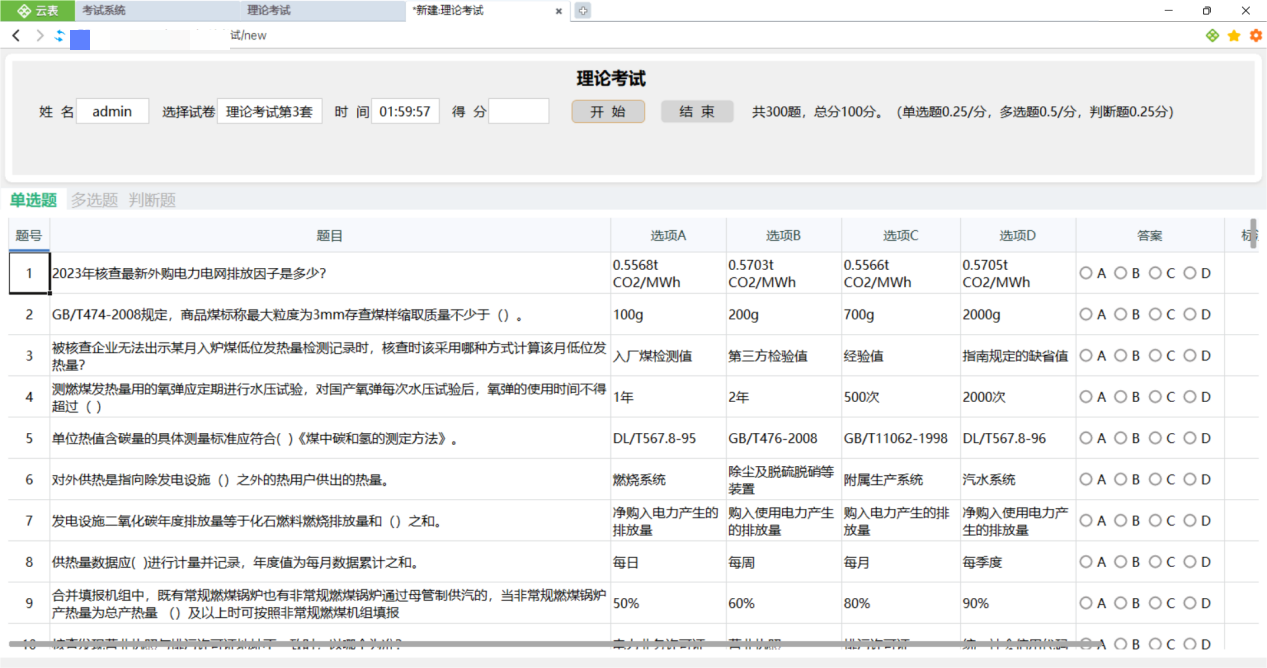Click the 2000次 option cell
The width and height of the screenshot is (1267, 668).
click(x=1018, y=397)
